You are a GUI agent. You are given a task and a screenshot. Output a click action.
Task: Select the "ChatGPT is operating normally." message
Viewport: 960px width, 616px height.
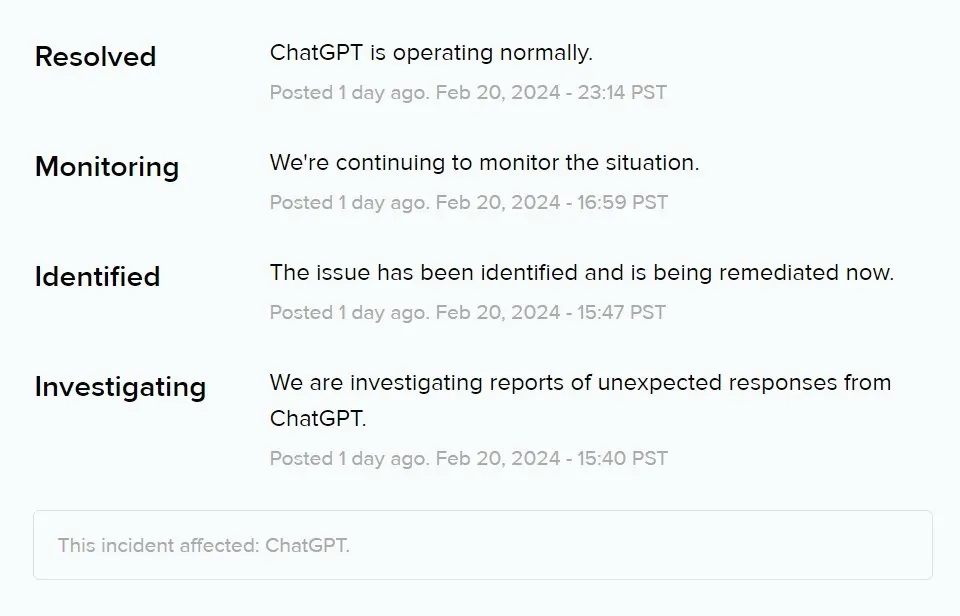point(431,52)
